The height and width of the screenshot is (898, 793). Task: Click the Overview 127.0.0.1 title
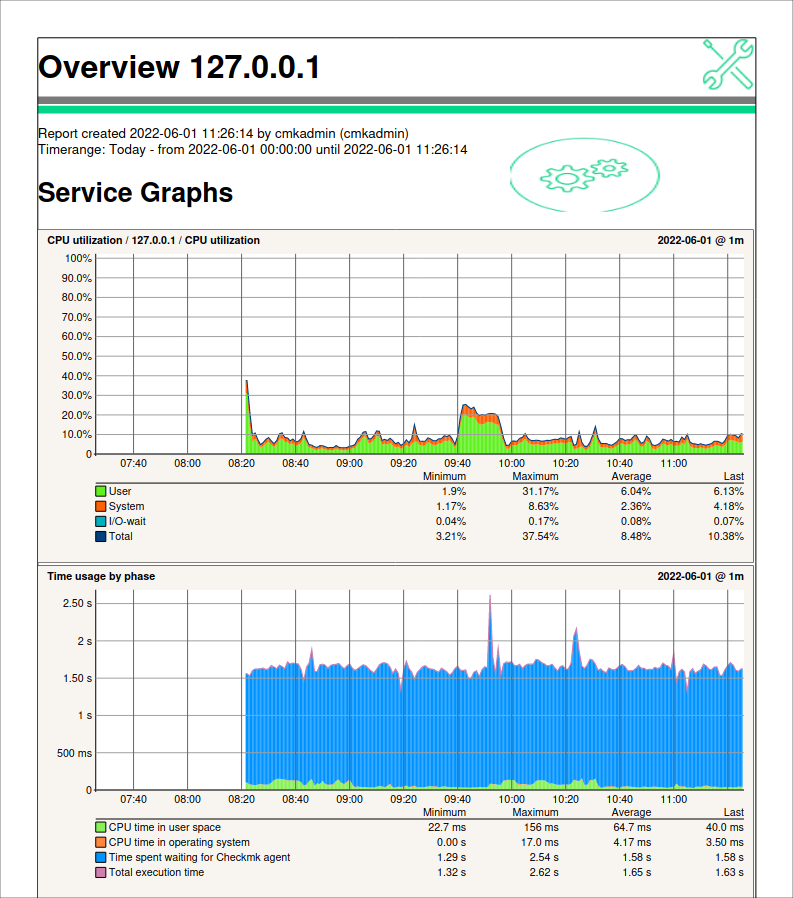(x=179, y=68)
